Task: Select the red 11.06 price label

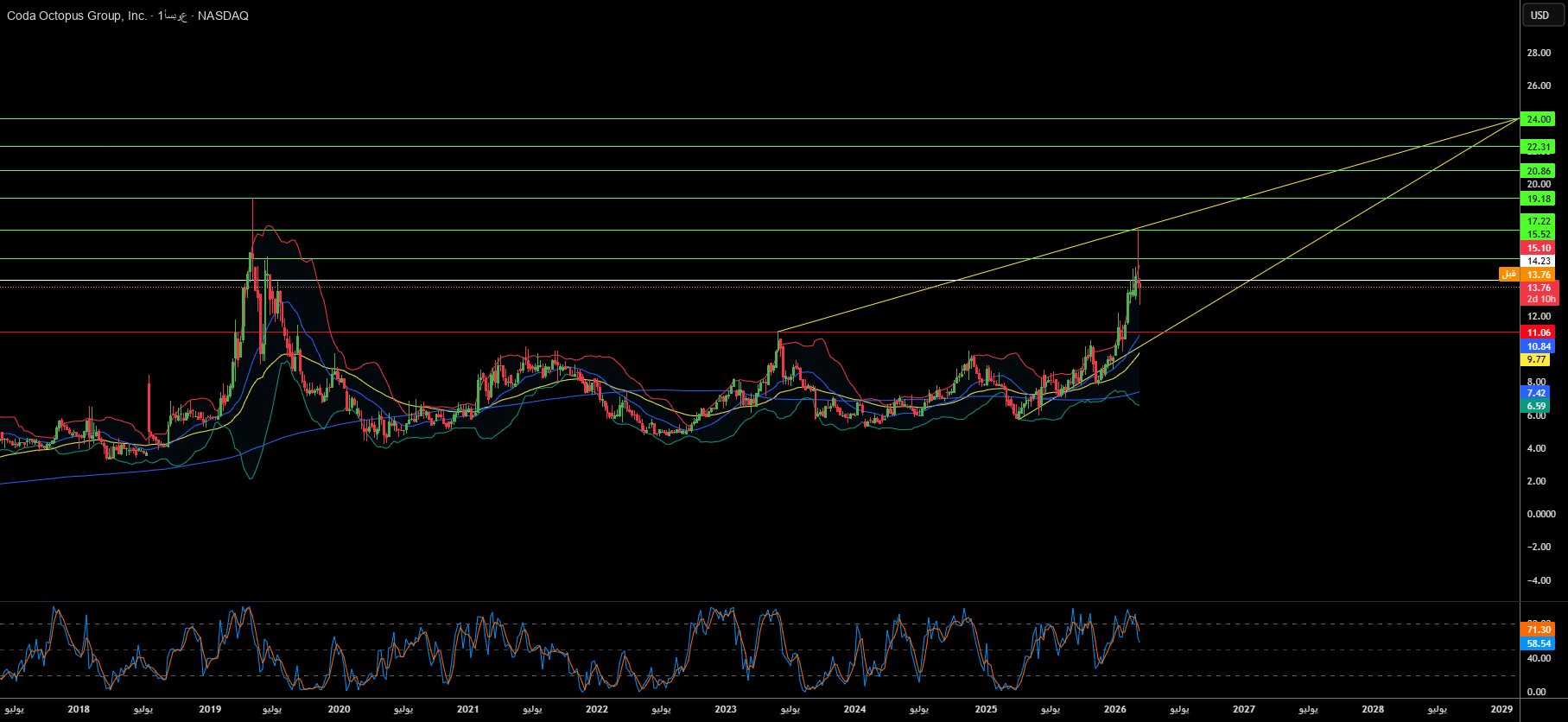Action: pyautogui.click(x=1539, y=332)
